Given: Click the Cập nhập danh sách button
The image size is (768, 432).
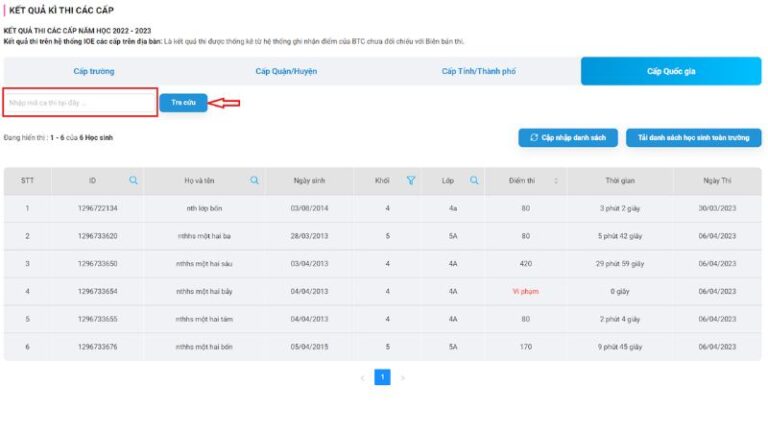Looking at the screenshot, I should tap(568, 138).
